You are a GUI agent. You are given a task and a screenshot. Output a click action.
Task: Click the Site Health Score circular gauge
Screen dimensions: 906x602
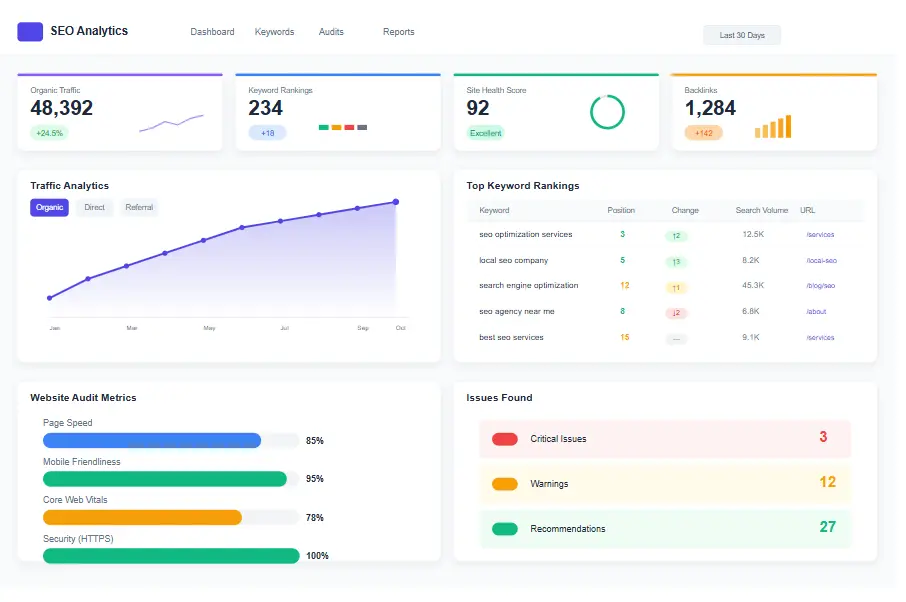pyautogui.click(x=607, y=114)
